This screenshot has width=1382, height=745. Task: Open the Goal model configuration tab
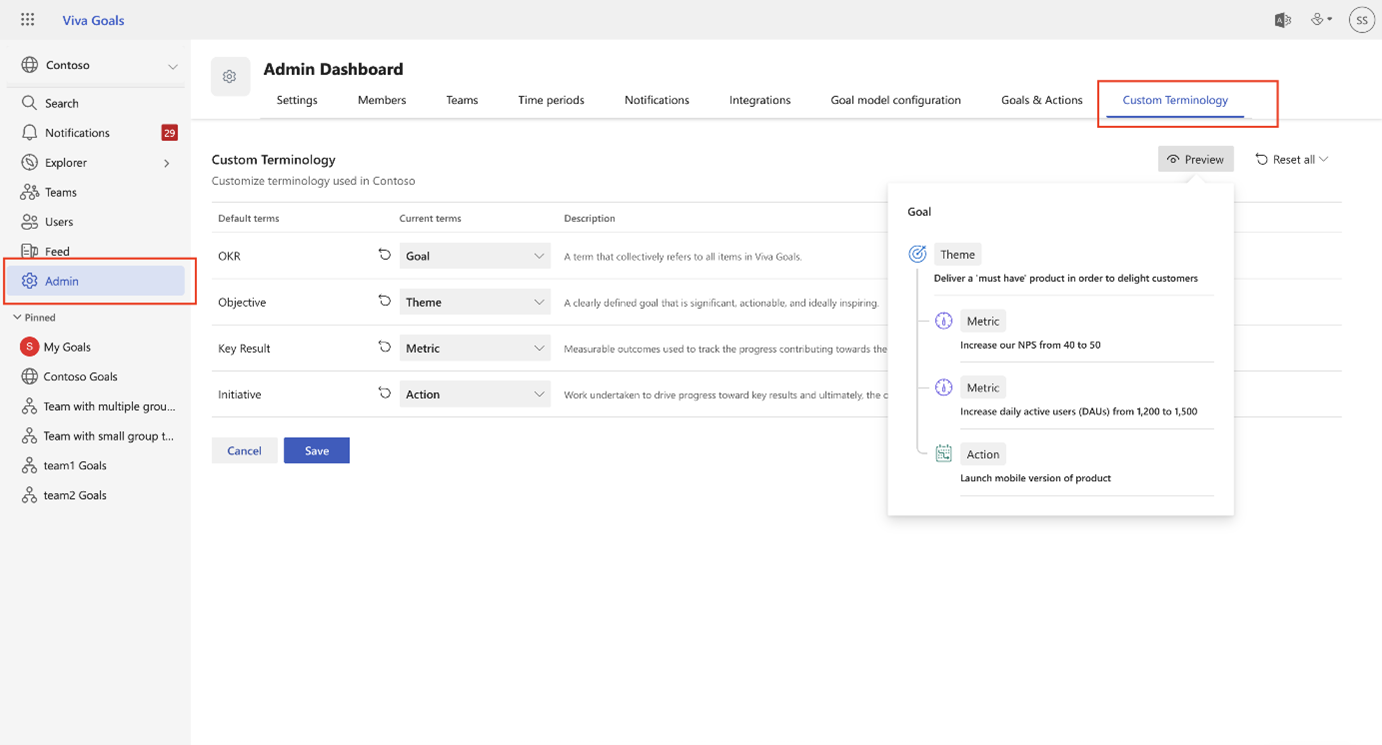(x=895, y=100)
